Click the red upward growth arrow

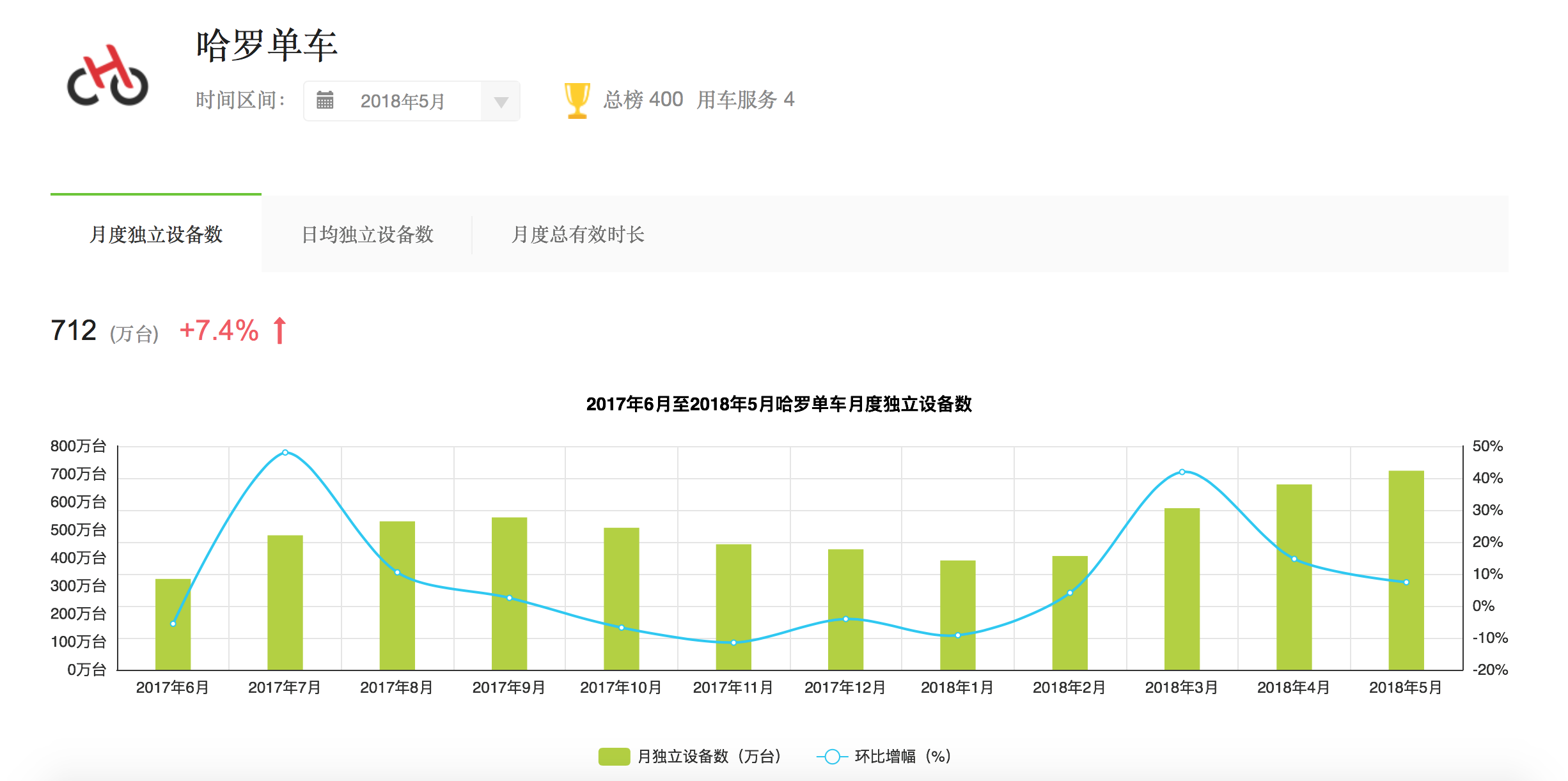tap(279, 330)
